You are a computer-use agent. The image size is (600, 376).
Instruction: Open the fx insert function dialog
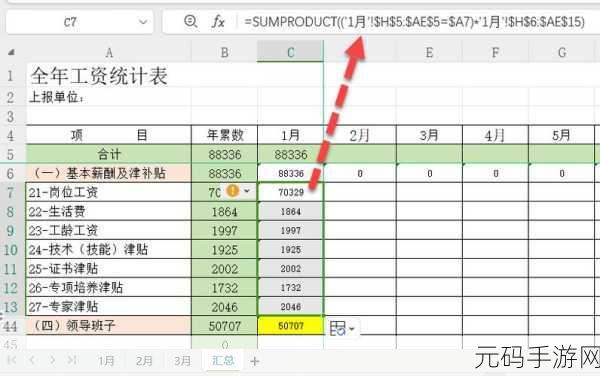pos(218,21)
